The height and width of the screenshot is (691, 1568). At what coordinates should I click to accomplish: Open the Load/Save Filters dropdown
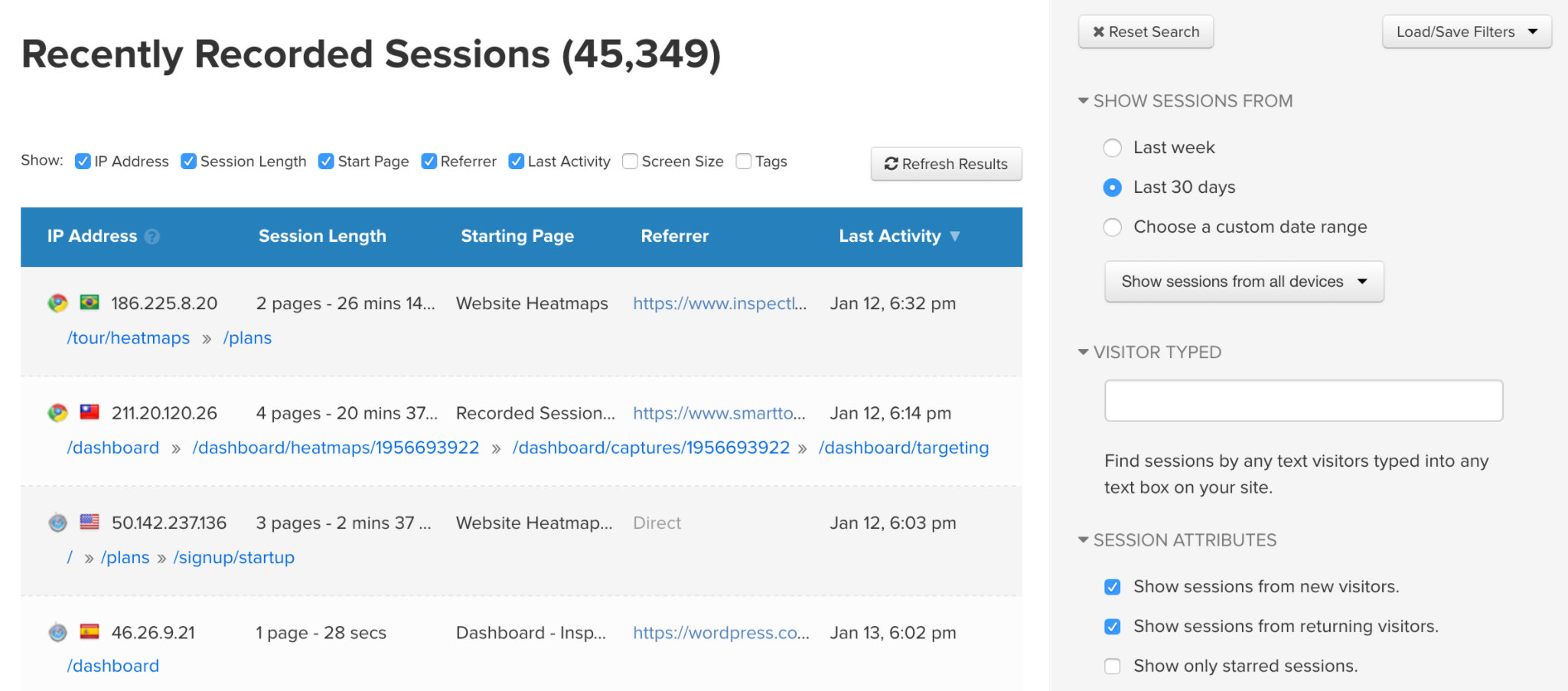point(1466,32)
